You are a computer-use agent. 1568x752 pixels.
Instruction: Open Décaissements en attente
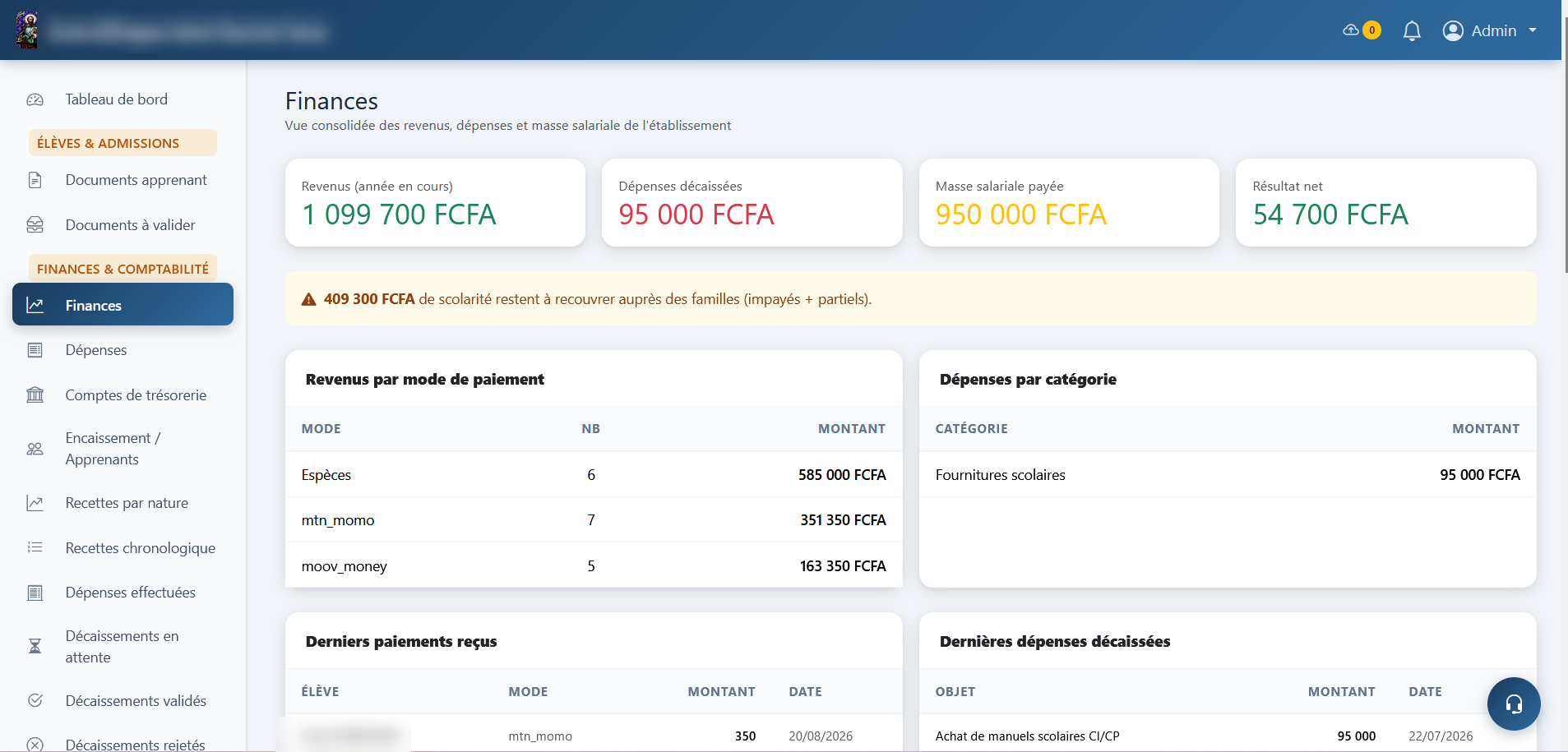click(123, 647)
